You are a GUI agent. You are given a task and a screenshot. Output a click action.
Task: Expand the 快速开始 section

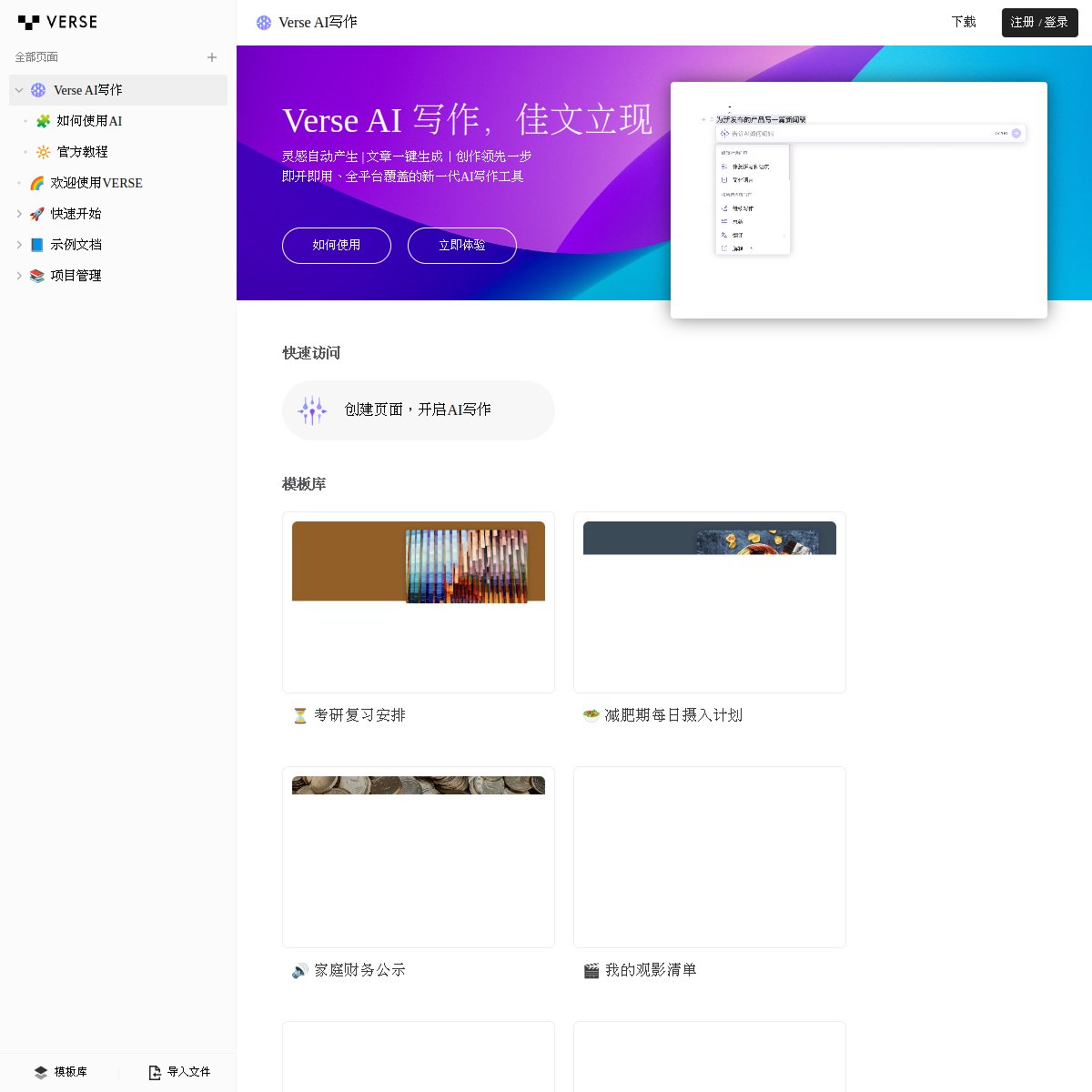click(x=19, y=214)
